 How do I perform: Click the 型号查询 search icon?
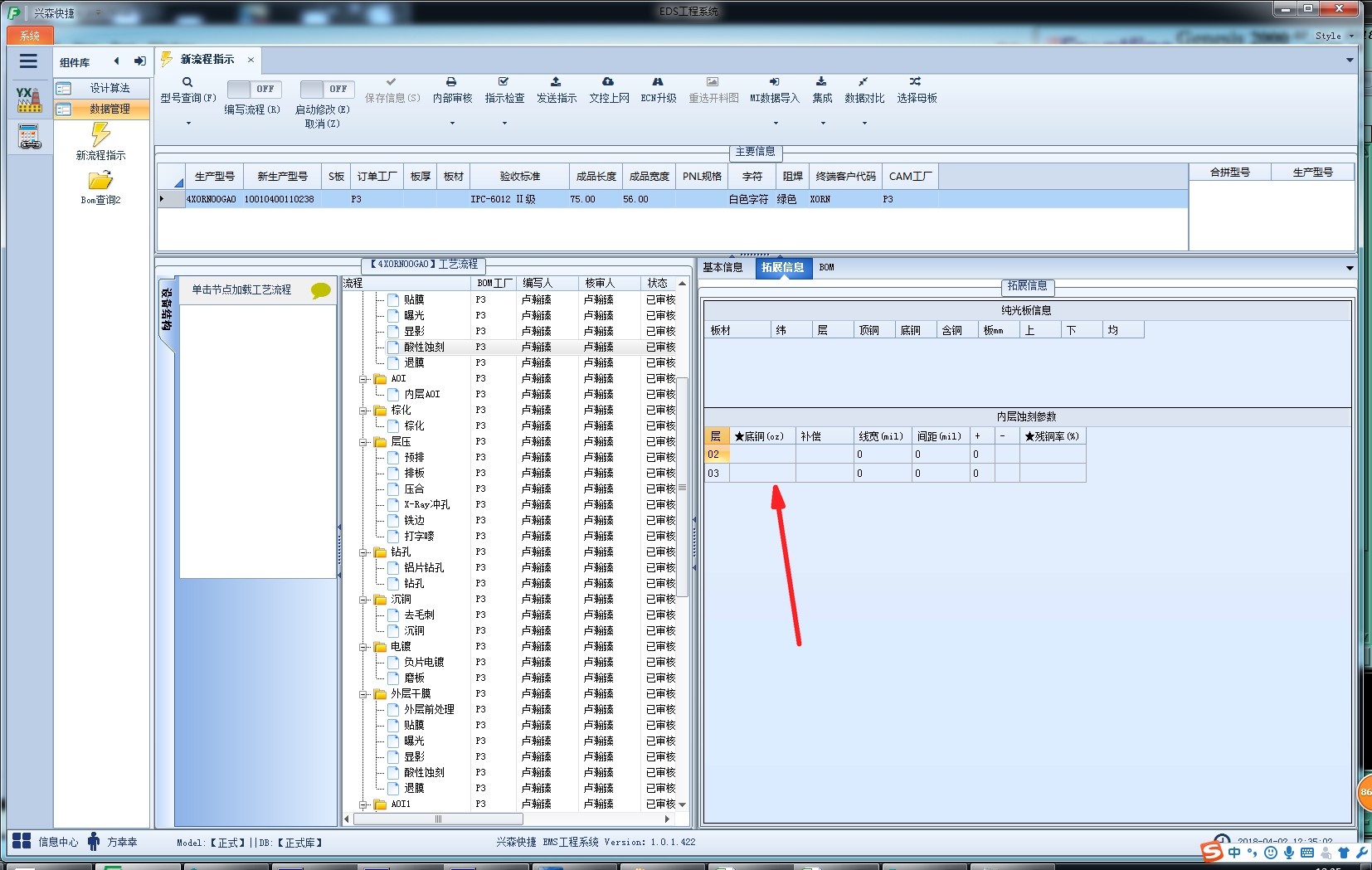pyautogui.click(x=187, y=82)
